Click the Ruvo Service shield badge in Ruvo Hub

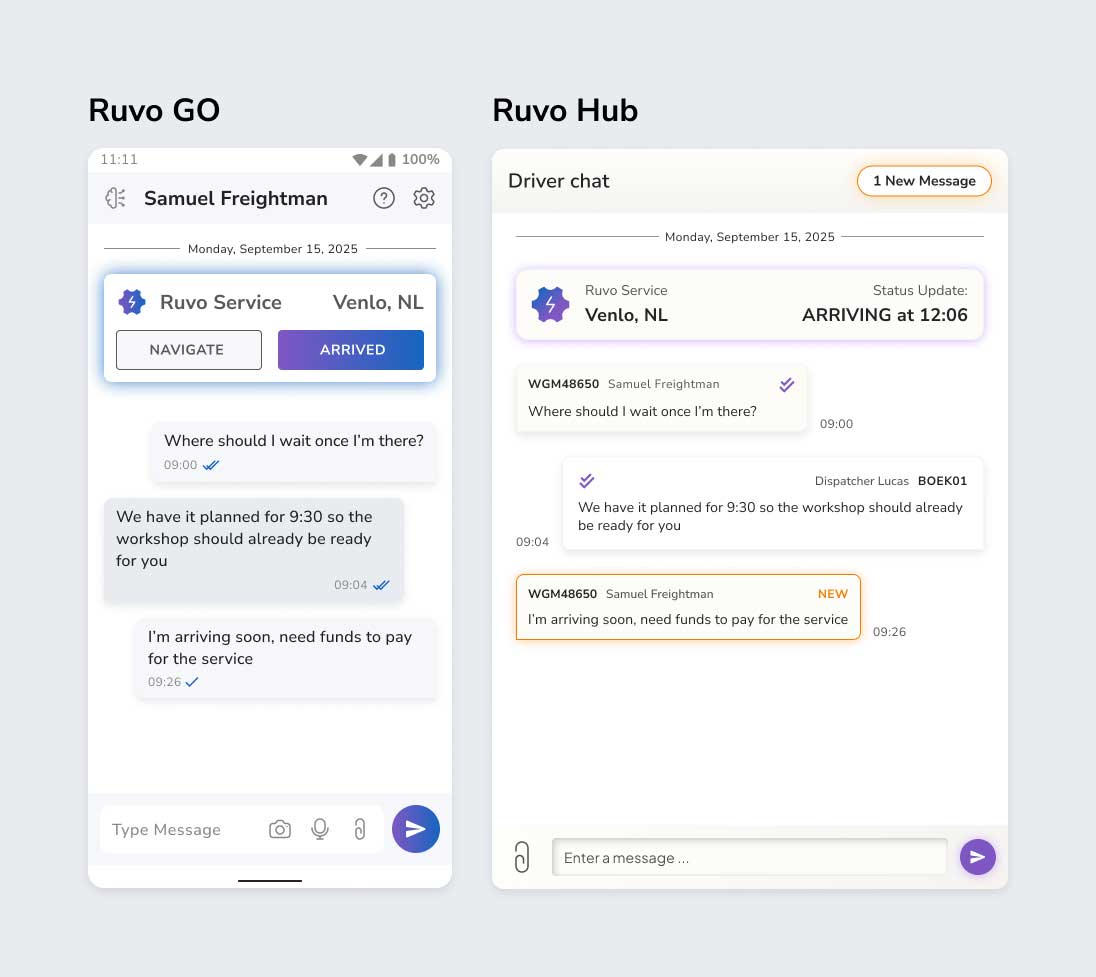(549, 303)
